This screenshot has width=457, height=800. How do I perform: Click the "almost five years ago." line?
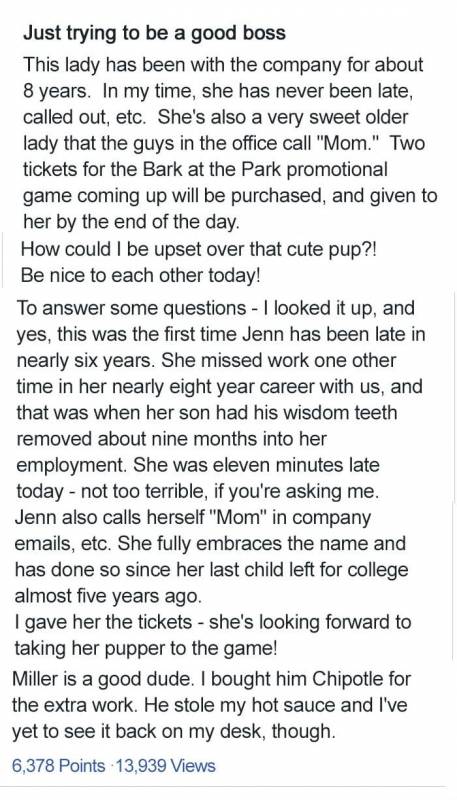pyautogui.click(x=109, y=595)
